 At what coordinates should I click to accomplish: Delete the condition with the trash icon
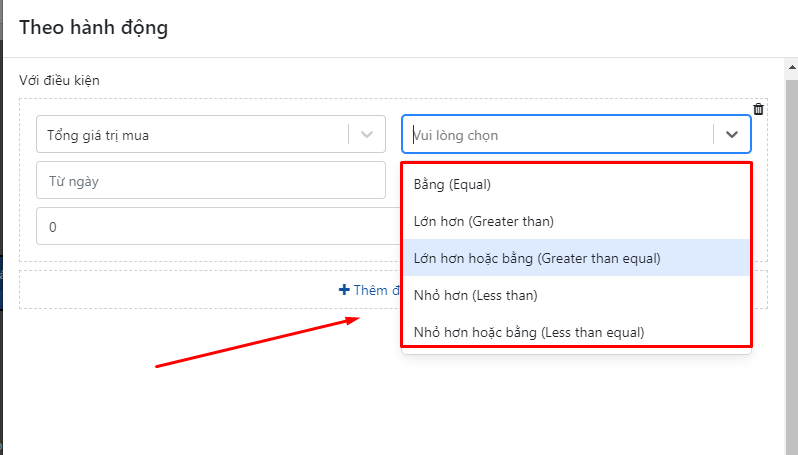point(758,109)
